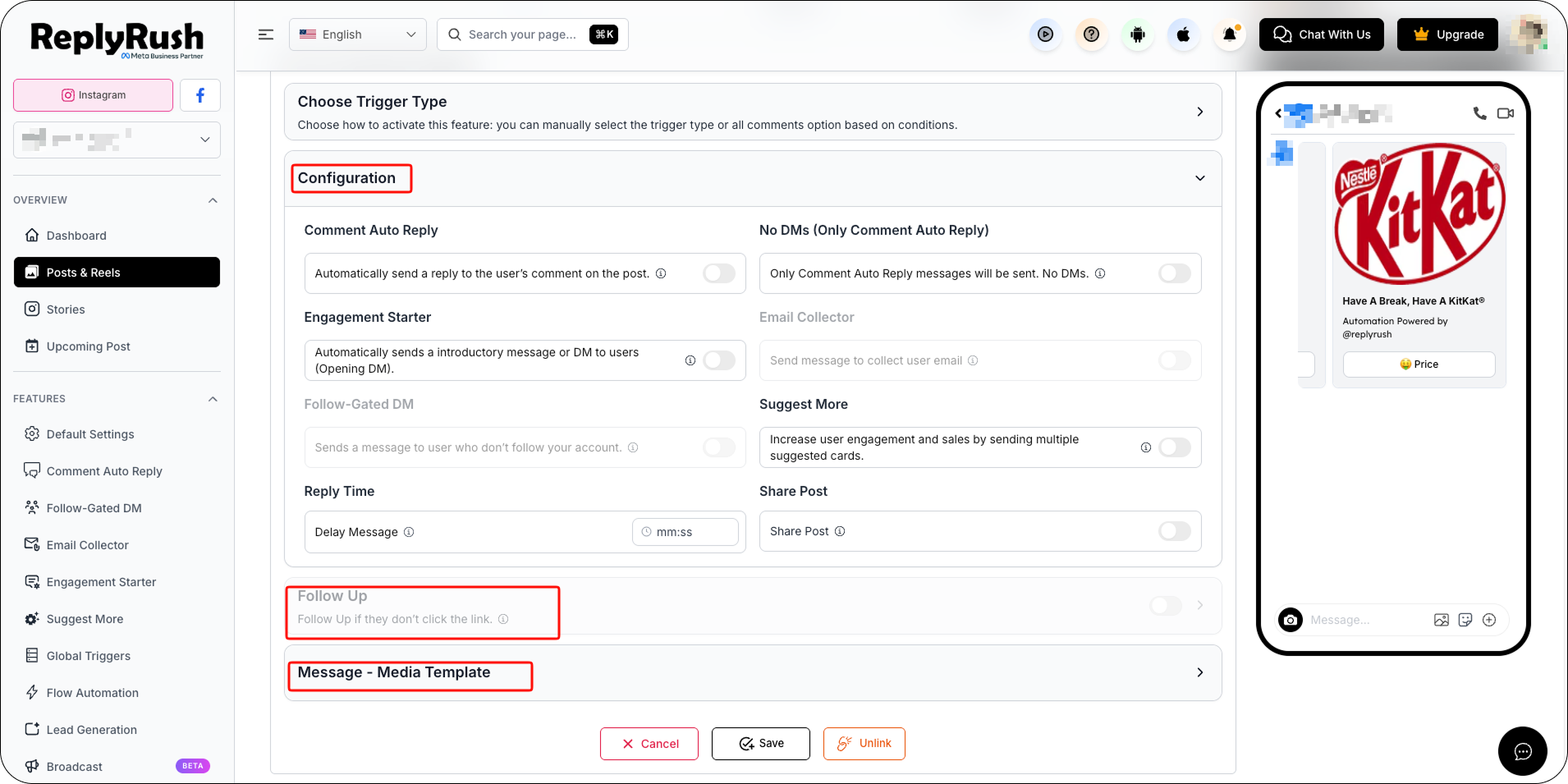Click info icon next to Share Post
This screenshot has height=784, width=1568.
840,531
